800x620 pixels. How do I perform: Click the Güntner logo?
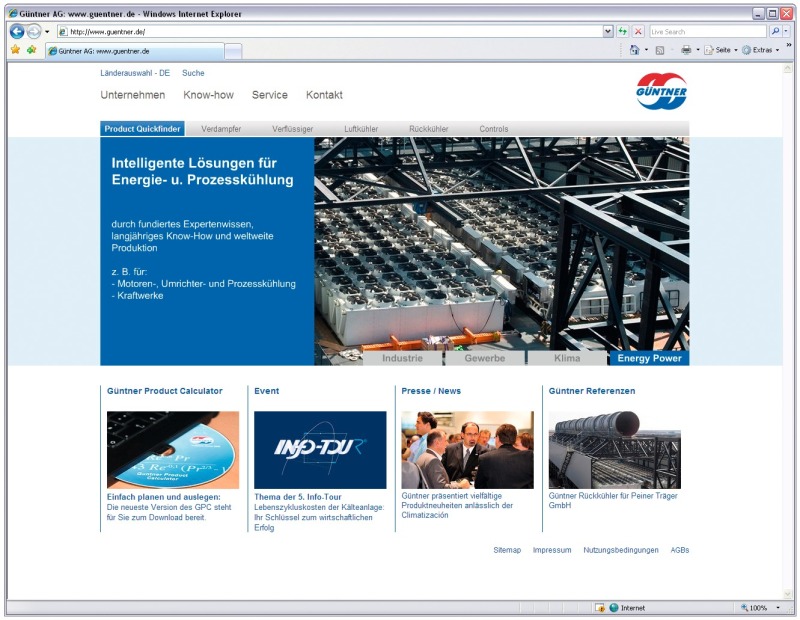tap(662, 91)
